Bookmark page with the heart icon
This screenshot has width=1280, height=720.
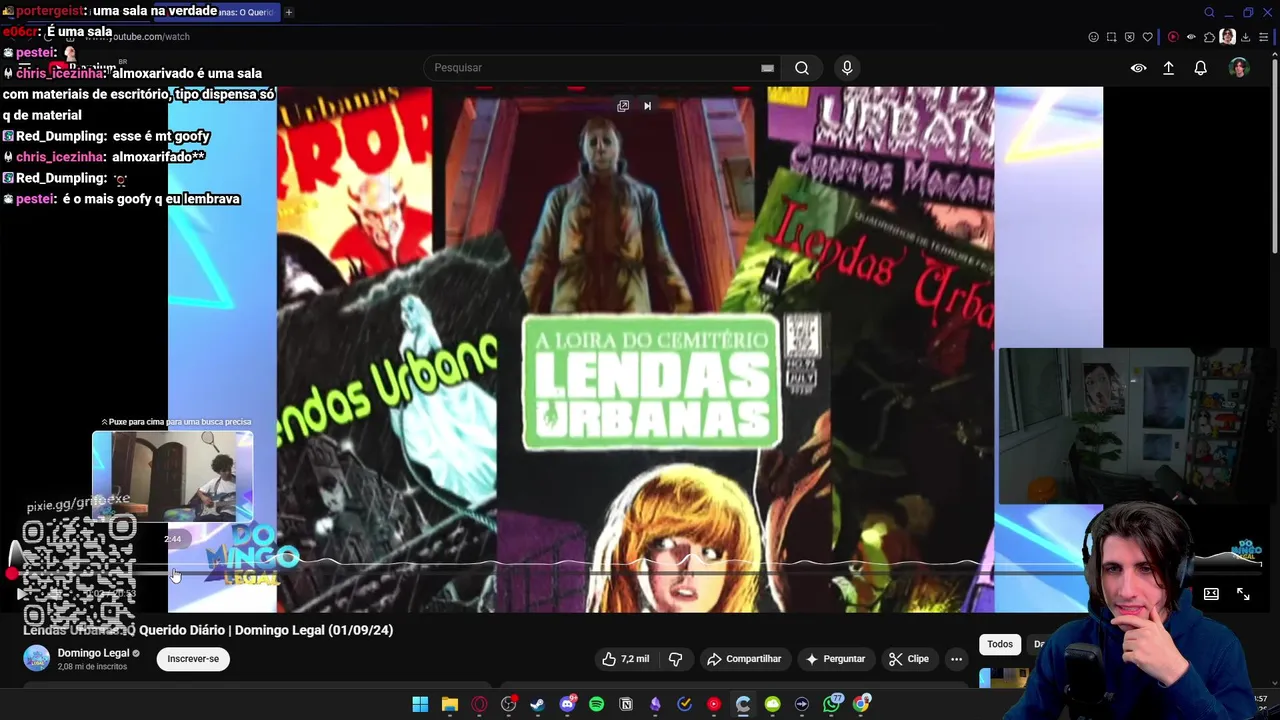1147,37
